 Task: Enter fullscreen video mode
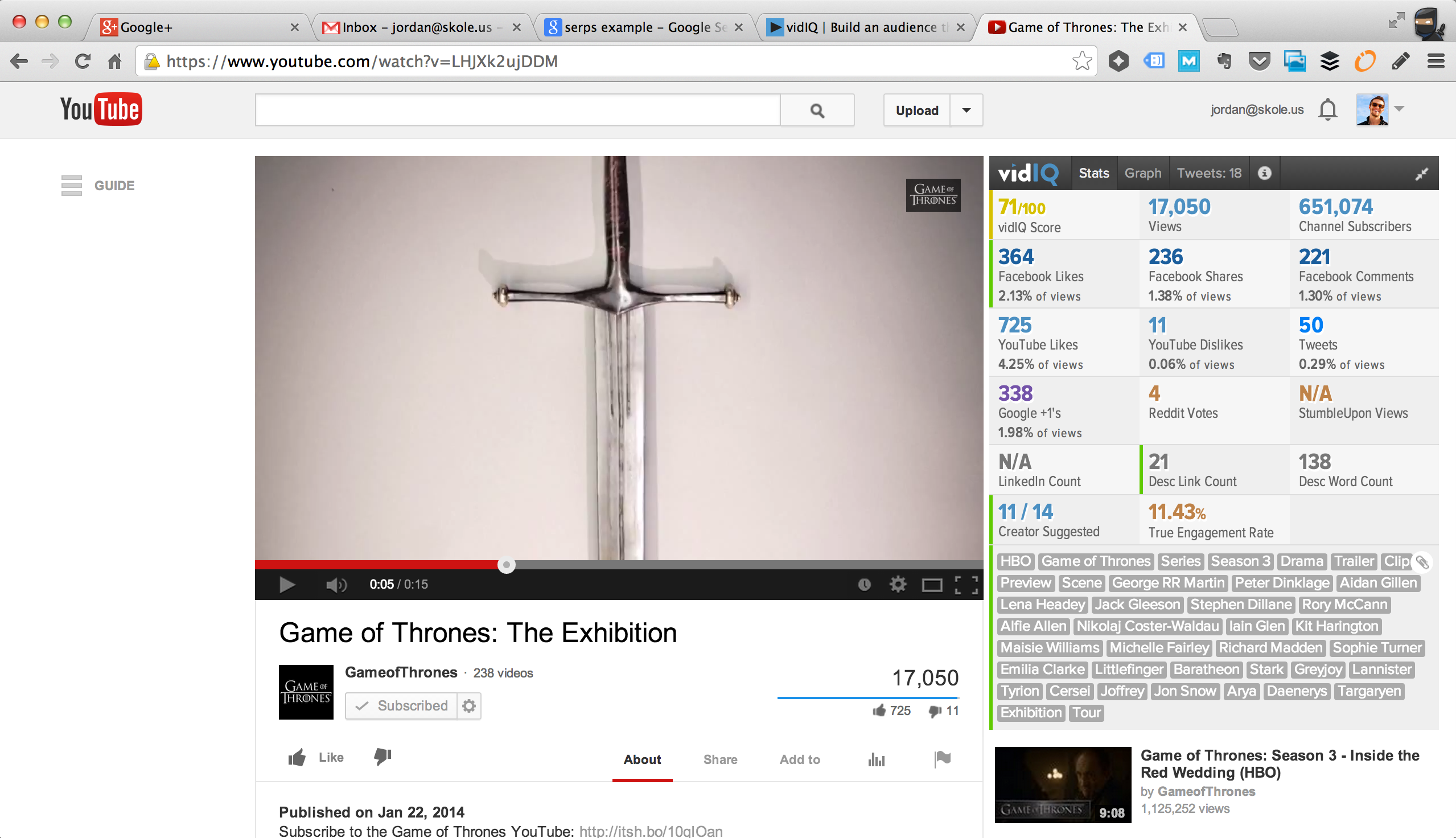(966, 585)
